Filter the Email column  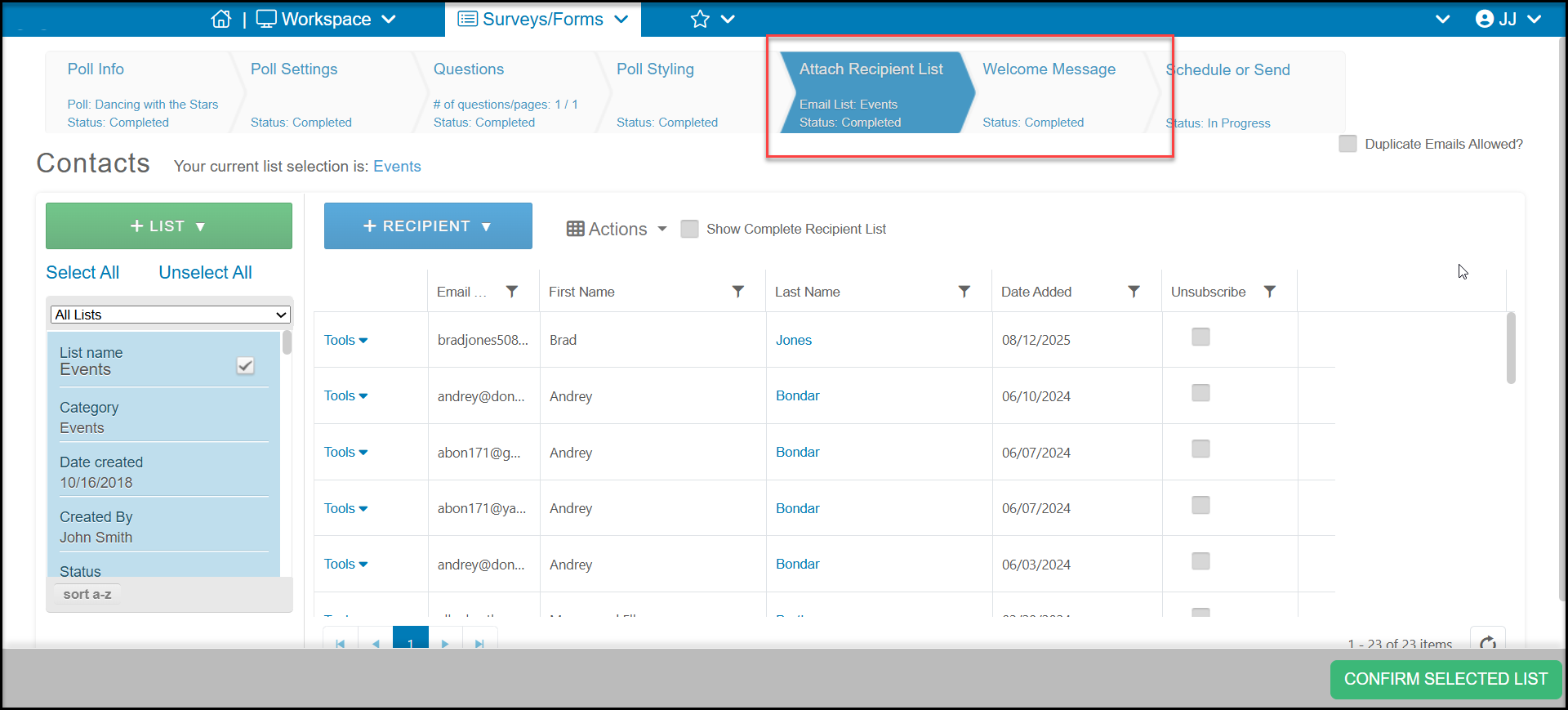512,292
